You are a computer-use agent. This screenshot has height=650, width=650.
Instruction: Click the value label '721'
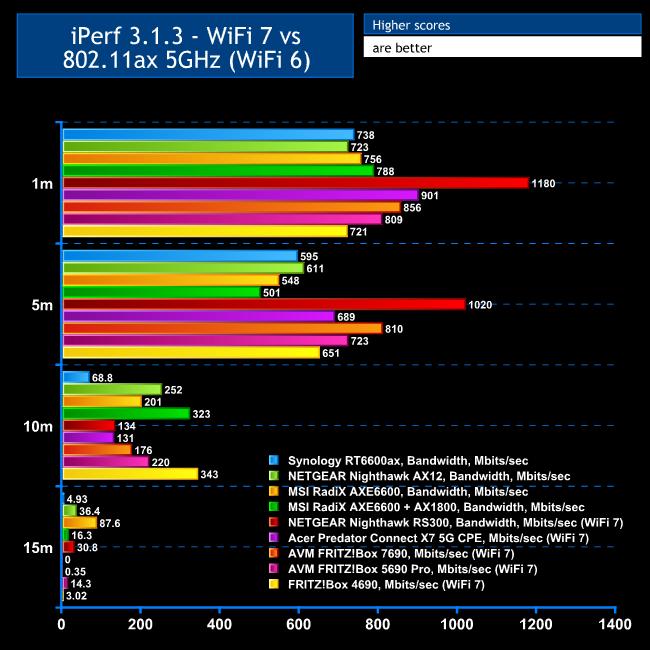click(x=359, y=232)
